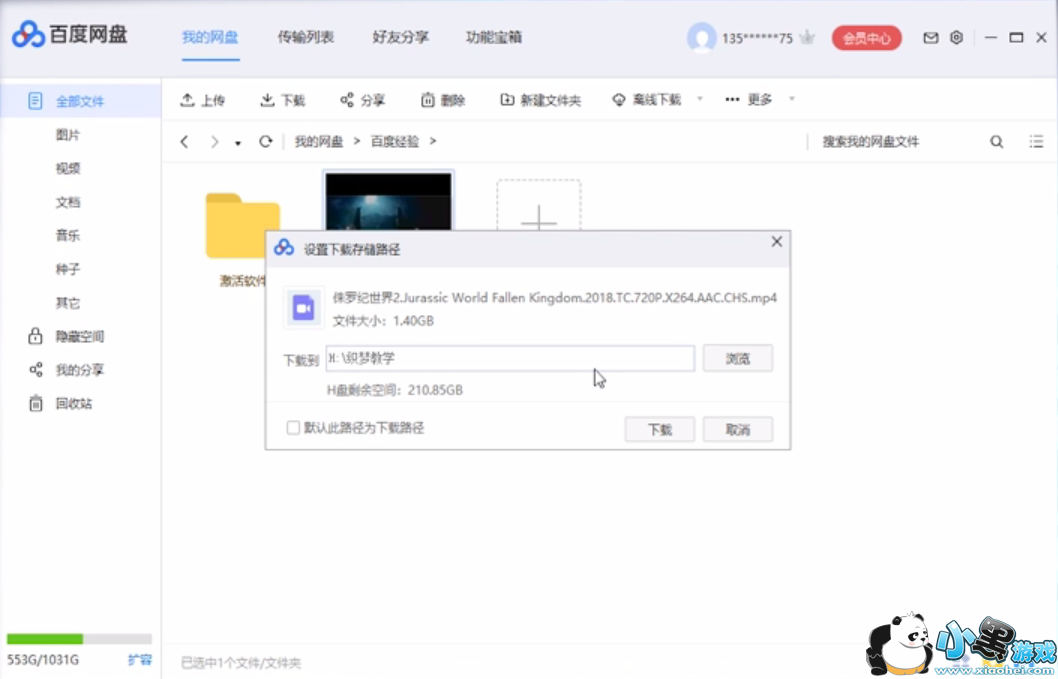Click the plus upload placeholder tile

538,206
